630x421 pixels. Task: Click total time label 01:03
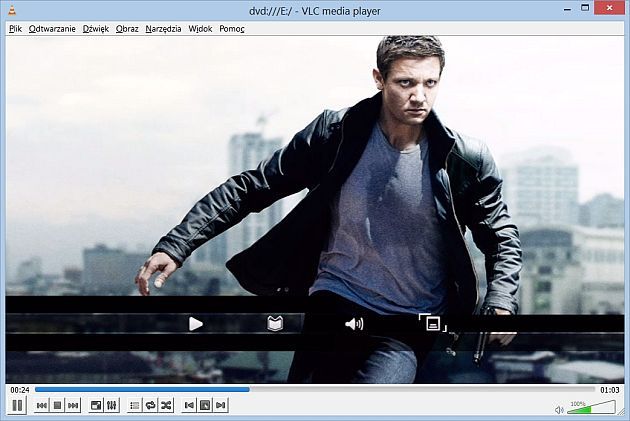point(610,390)
